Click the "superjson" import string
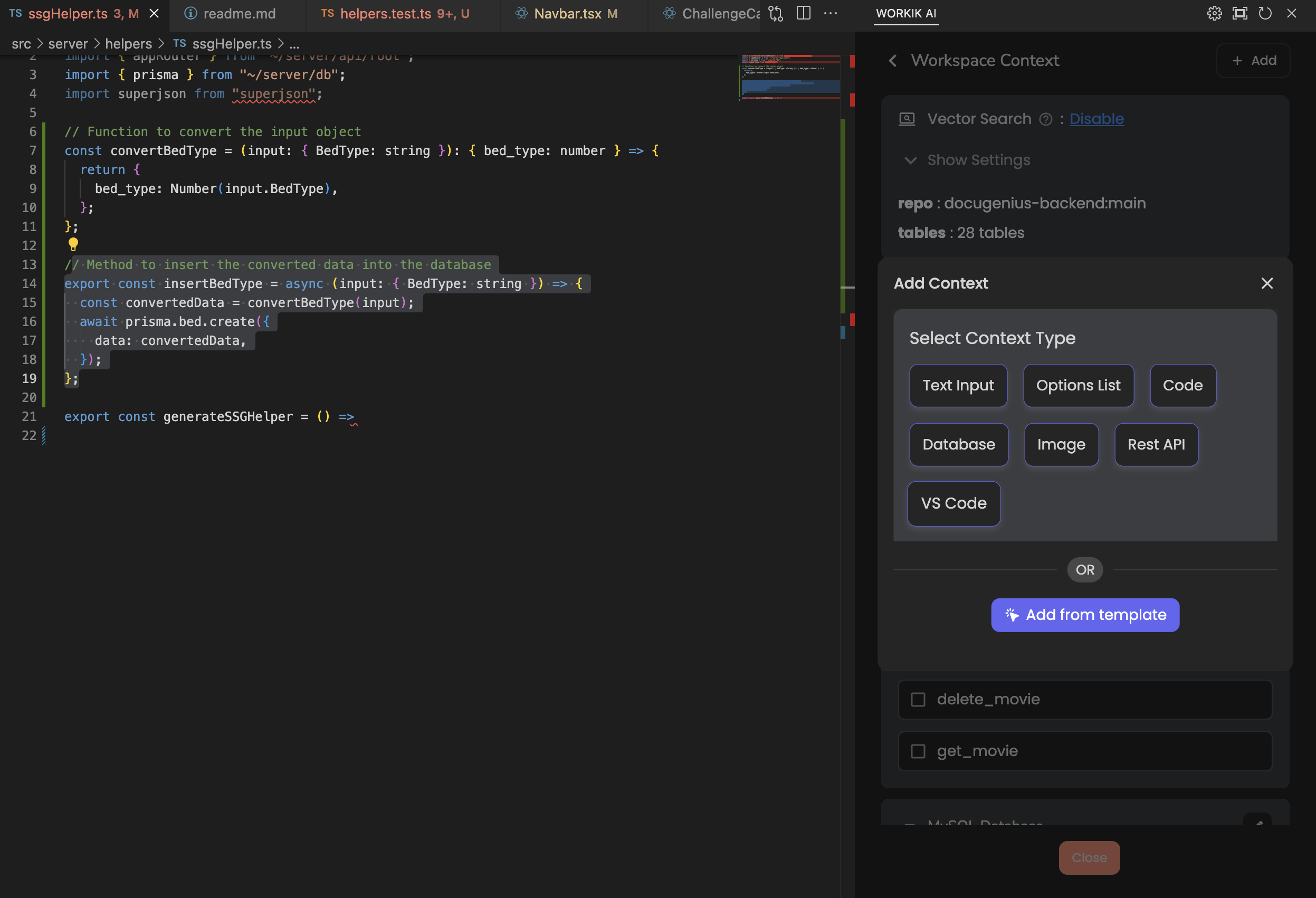This screenshot has width=1316, height=898. (273, 94)
